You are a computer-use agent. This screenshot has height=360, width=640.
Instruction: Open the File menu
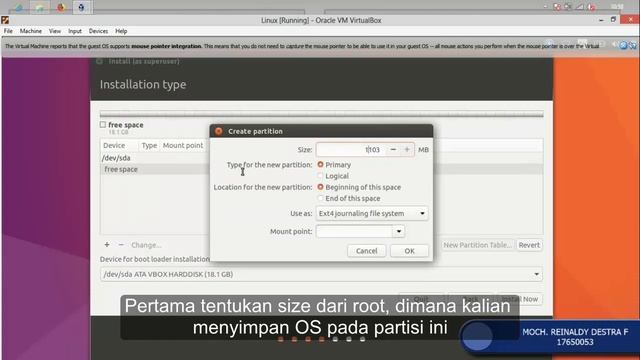[8, 31]
